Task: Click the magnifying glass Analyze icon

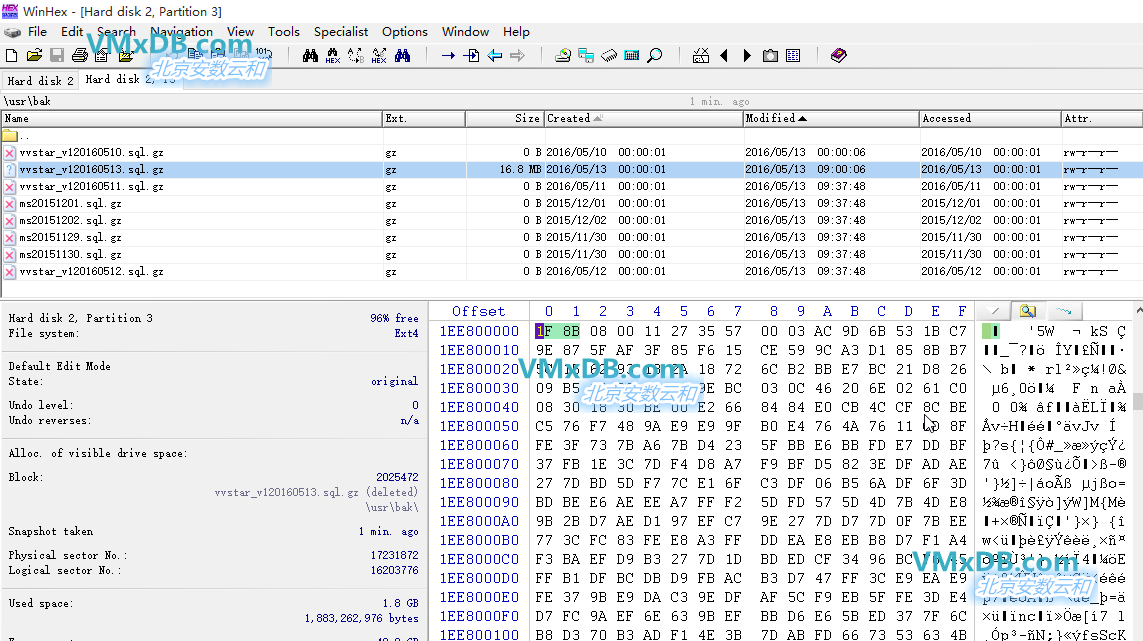Action: 655,55
